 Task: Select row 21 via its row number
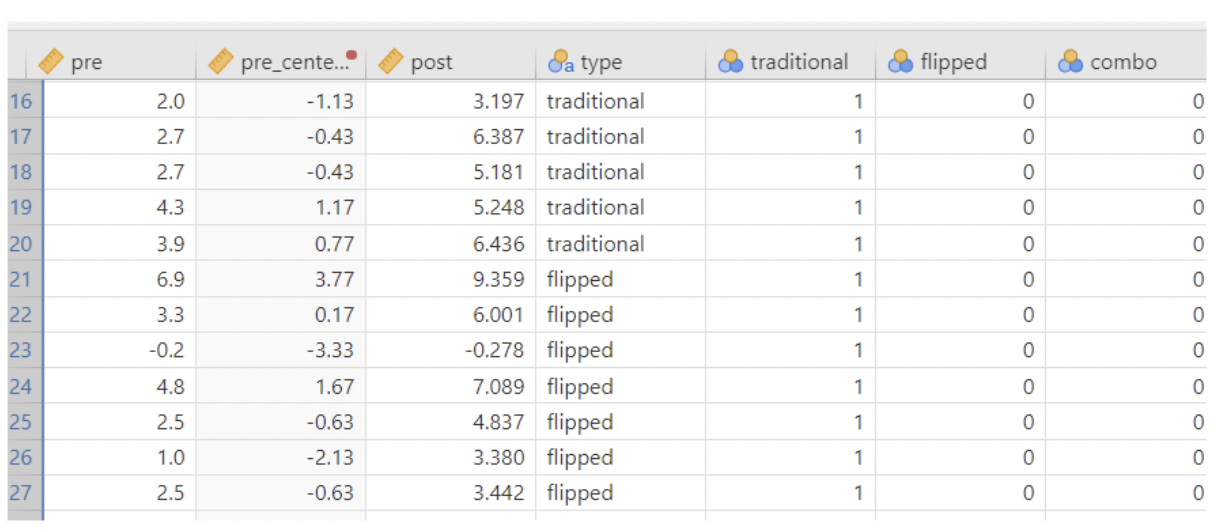tap(21, 280)
